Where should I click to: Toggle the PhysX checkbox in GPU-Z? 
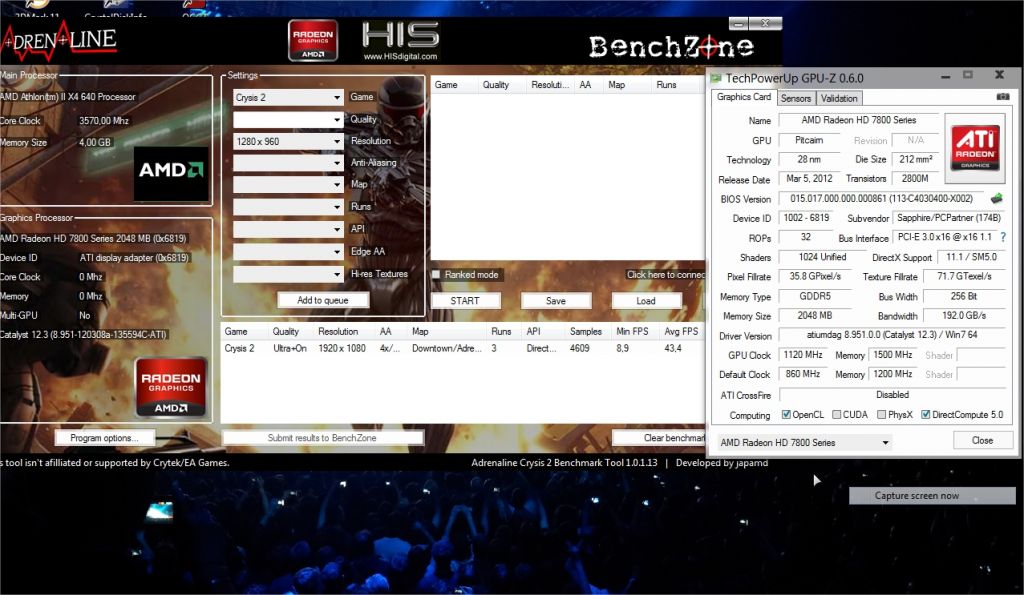[882, 414]
